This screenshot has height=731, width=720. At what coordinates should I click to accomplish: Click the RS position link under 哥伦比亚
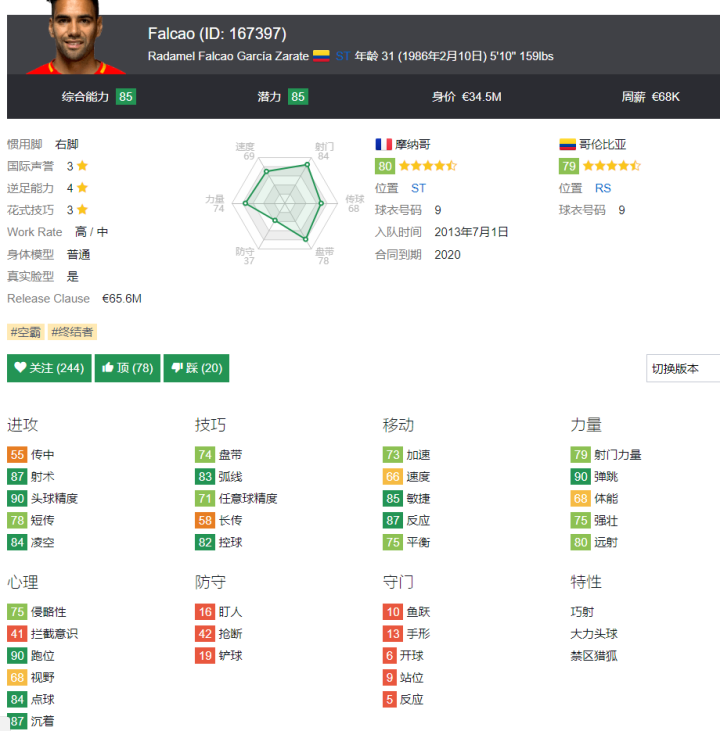pyautogui.click(x=603, y=188)
